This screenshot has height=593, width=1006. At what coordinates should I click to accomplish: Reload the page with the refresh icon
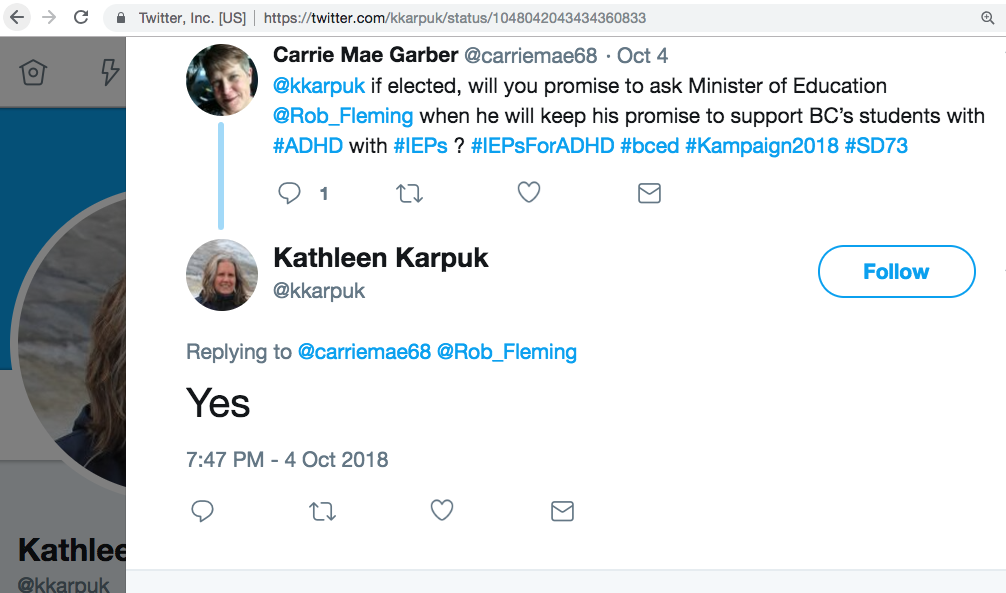pyautogui.click(x=81, y=17)
